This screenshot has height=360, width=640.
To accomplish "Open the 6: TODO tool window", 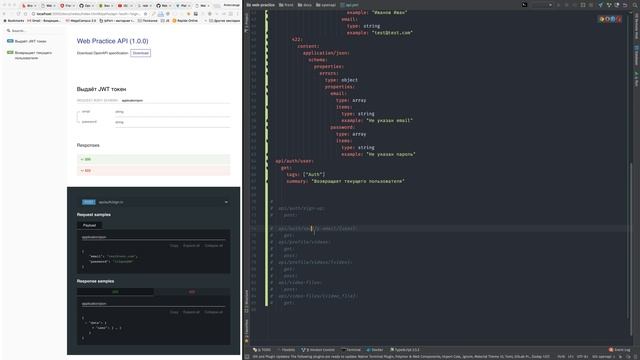I will 262,350.
